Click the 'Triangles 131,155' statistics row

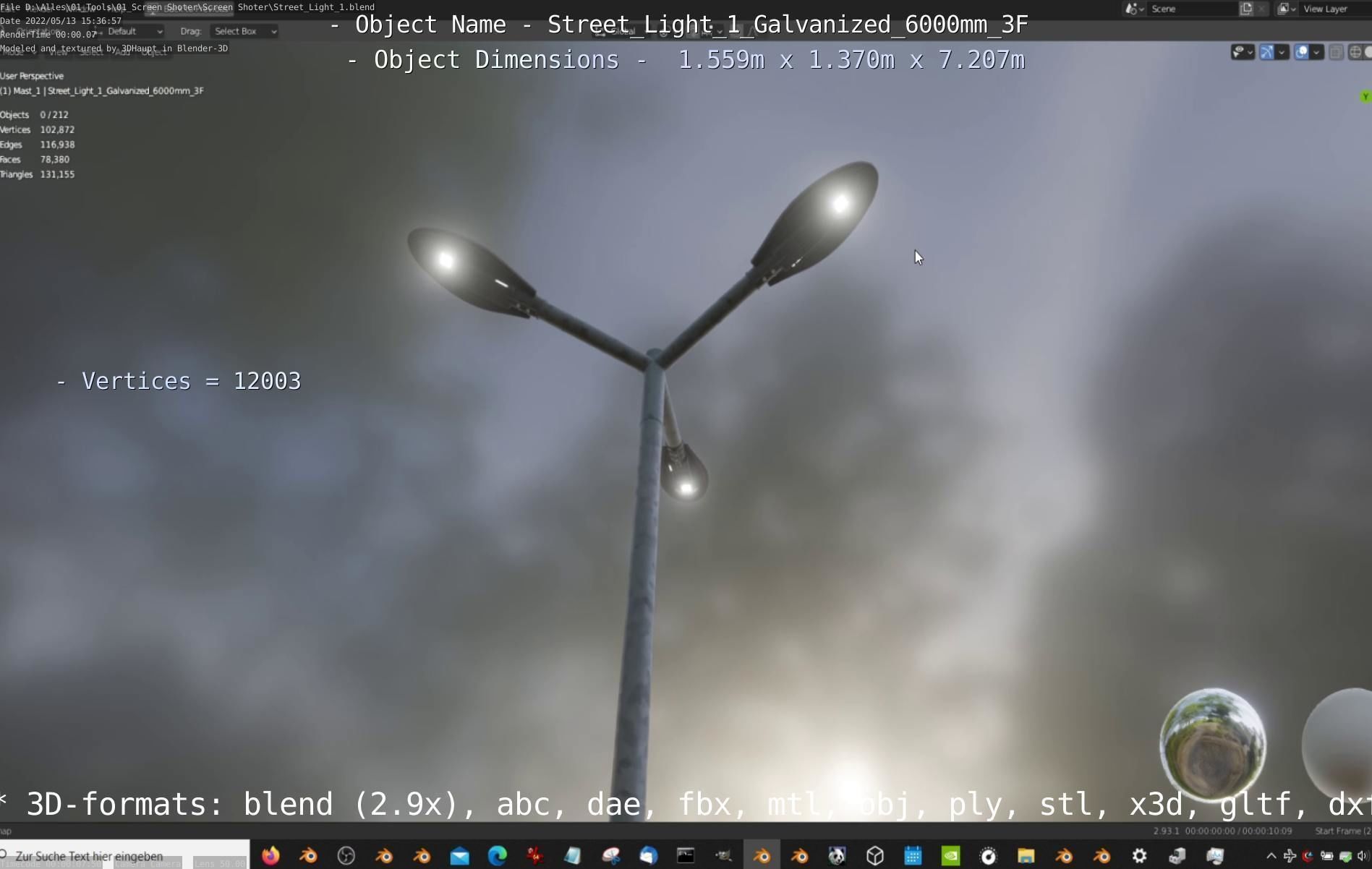[x=38, y=174]
